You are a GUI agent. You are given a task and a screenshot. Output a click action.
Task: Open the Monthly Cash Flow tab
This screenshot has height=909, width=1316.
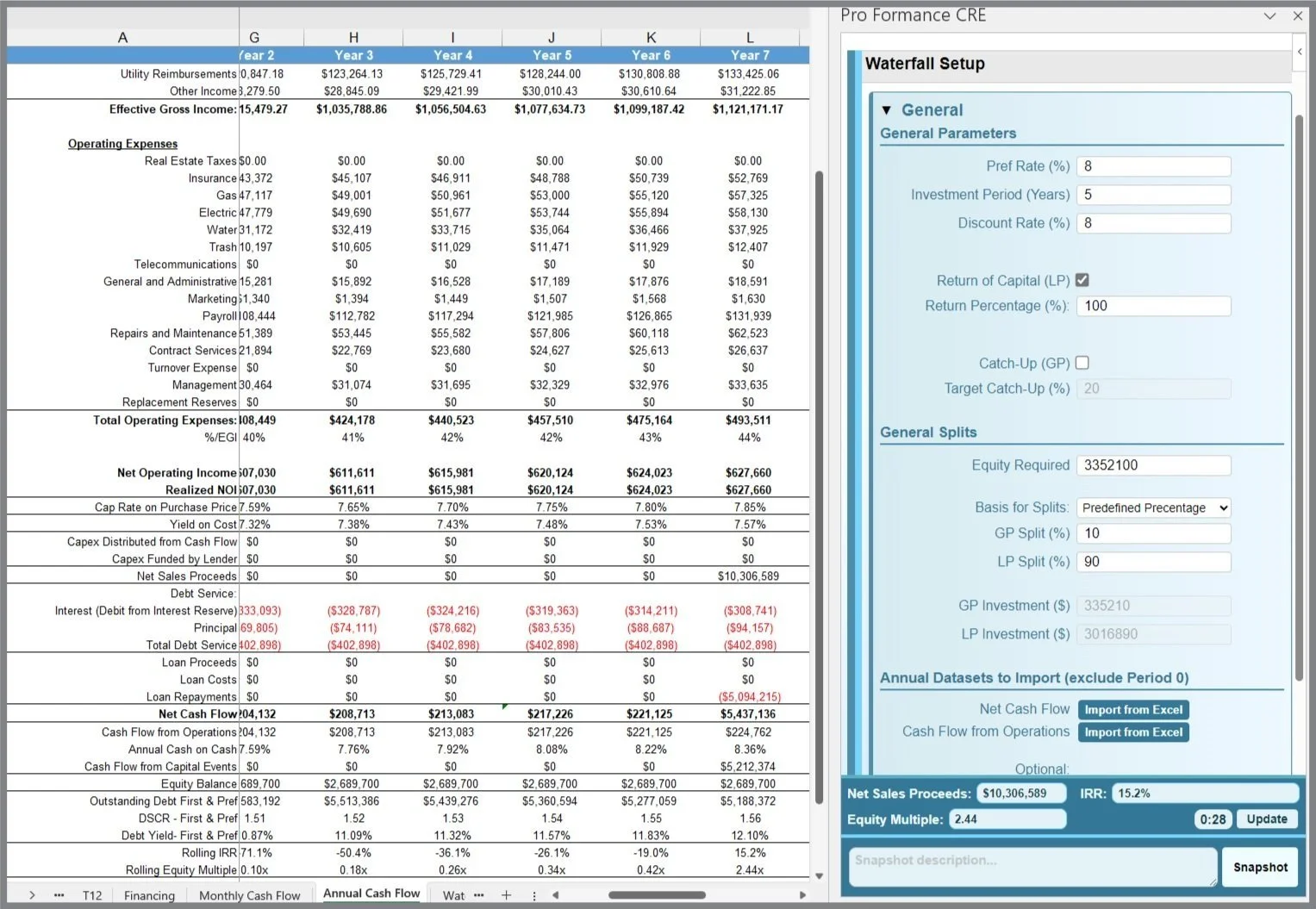(250, 896)
